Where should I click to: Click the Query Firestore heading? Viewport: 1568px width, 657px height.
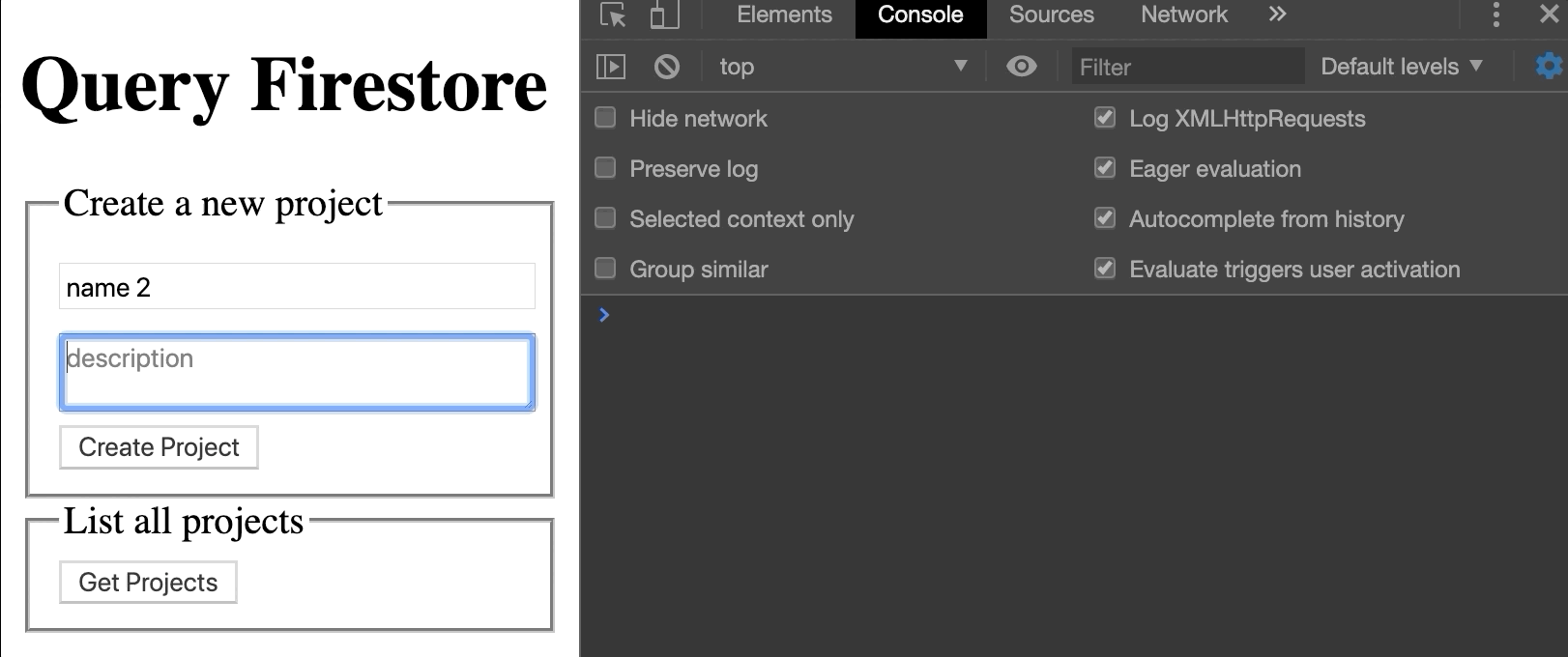click(x=284, y=87)
